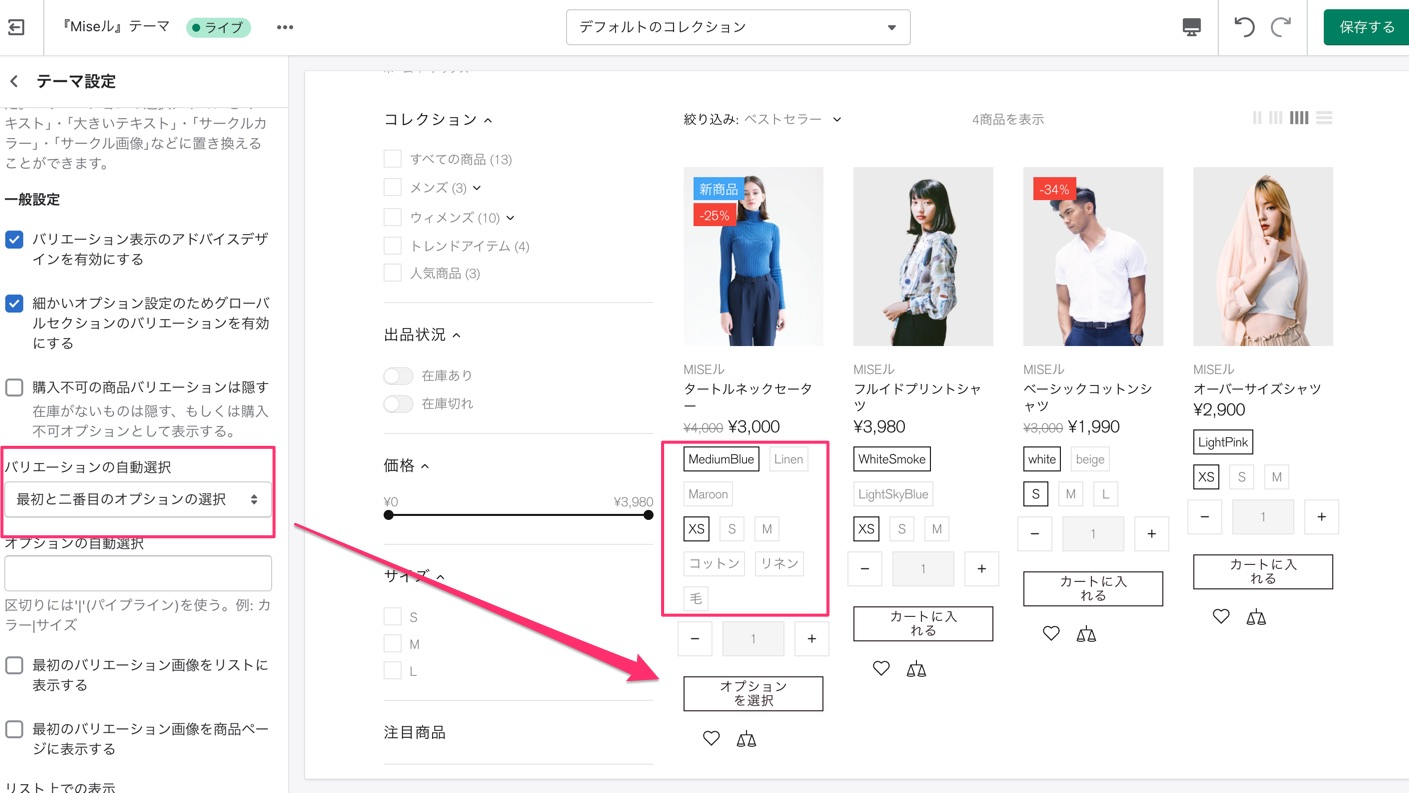Select LightPink color variant
The width and height of the screenshot is (1409, 793).
[1223, 442]
